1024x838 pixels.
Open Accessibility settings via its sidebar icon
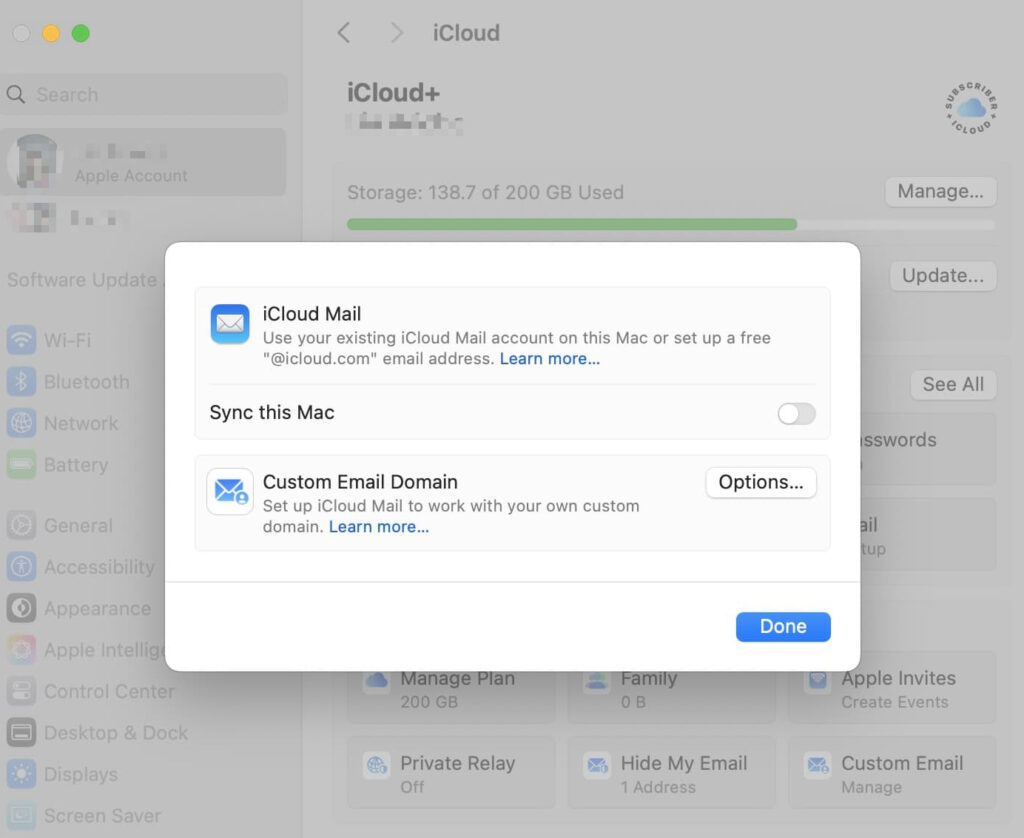click(x=22, y=566)
